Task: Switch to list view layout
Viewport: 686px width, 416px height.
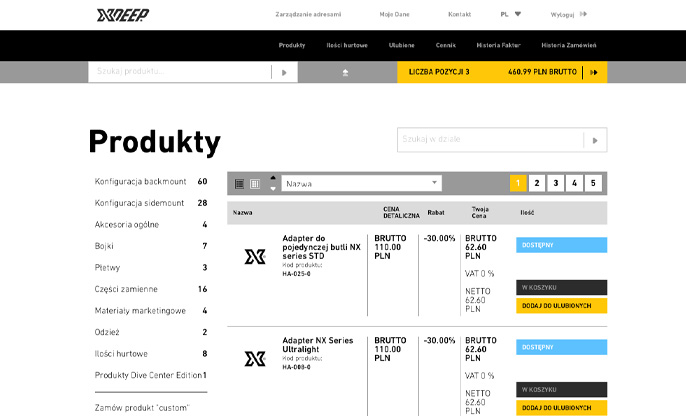Action: (240, 183)
